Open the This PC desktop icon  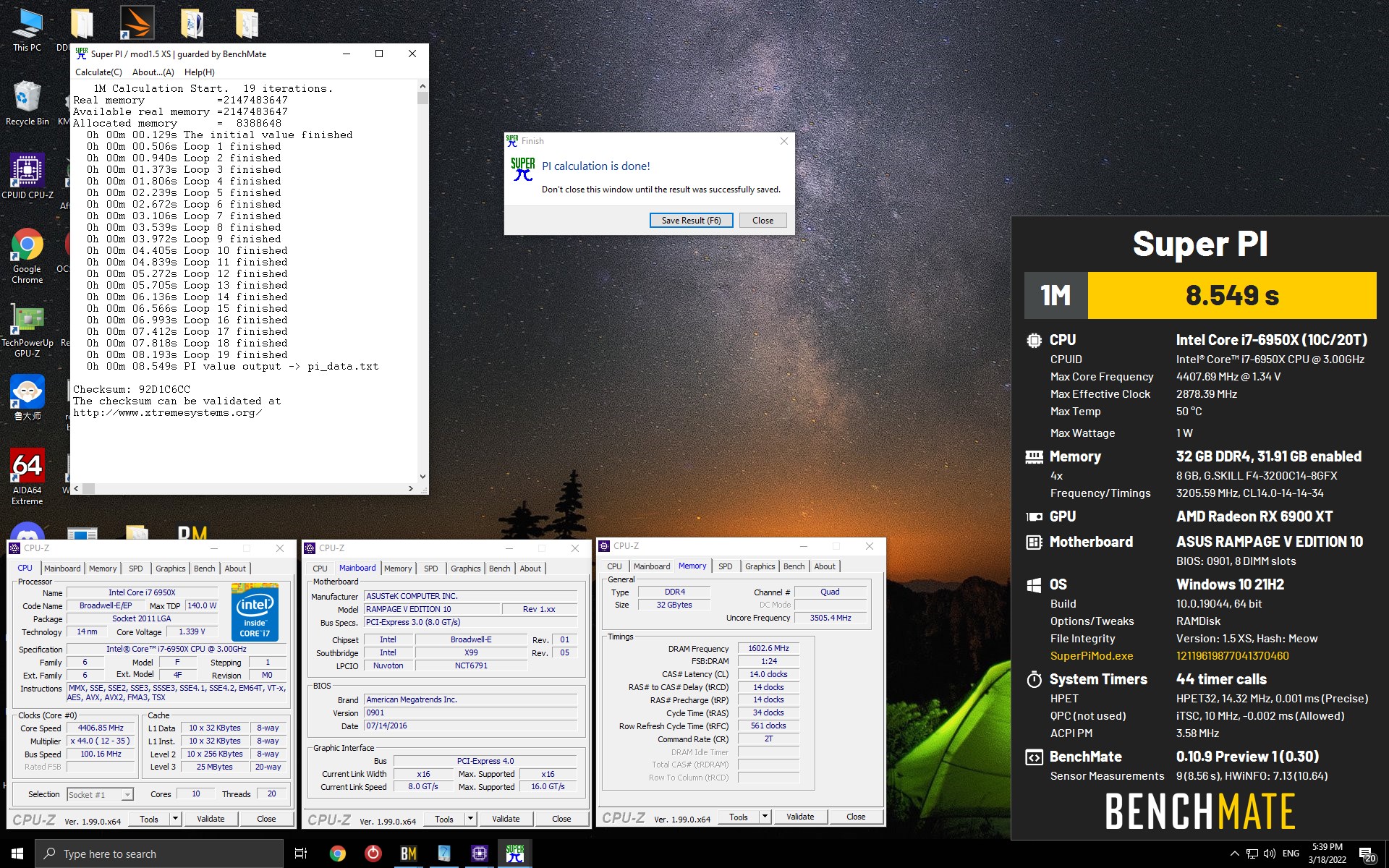(x=27, y=30)
